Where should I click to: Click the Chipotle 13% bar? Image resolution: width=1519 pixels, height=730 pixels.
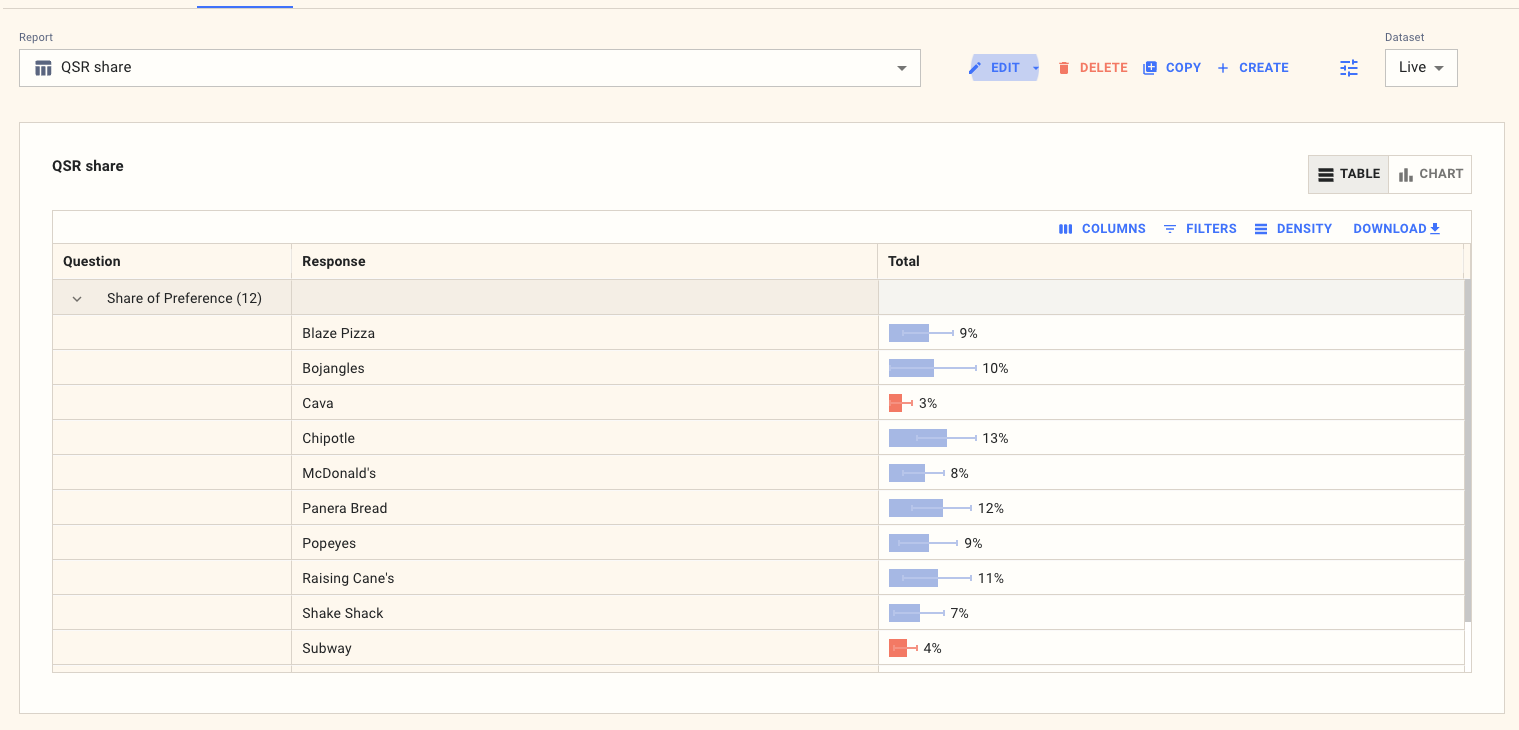(x=918, y=438)
